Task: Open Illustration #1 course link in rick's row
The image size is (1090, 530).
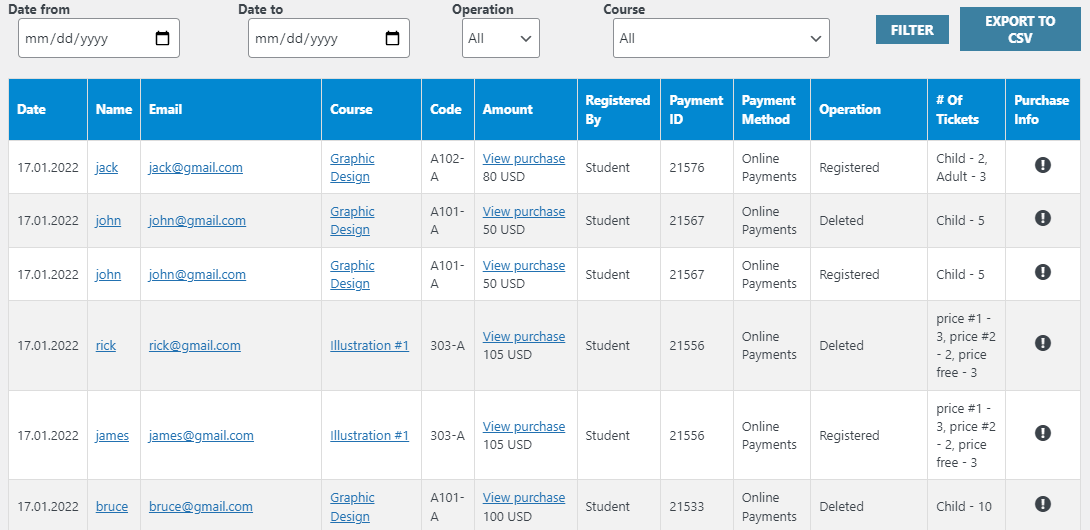Action: pyautogui.click(x=369, y=346)
